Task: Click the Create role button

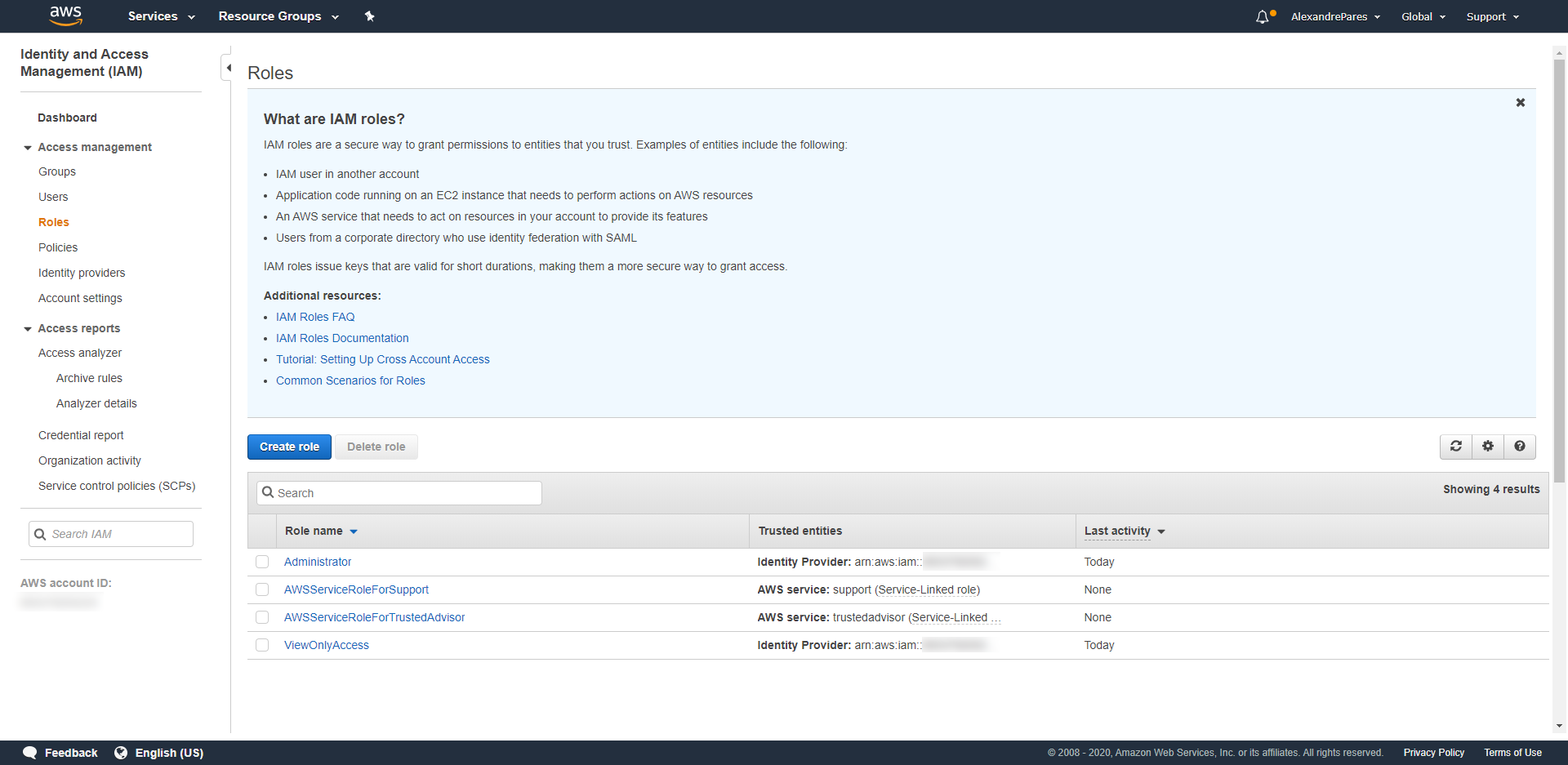Action: click(x=289, y=447)
